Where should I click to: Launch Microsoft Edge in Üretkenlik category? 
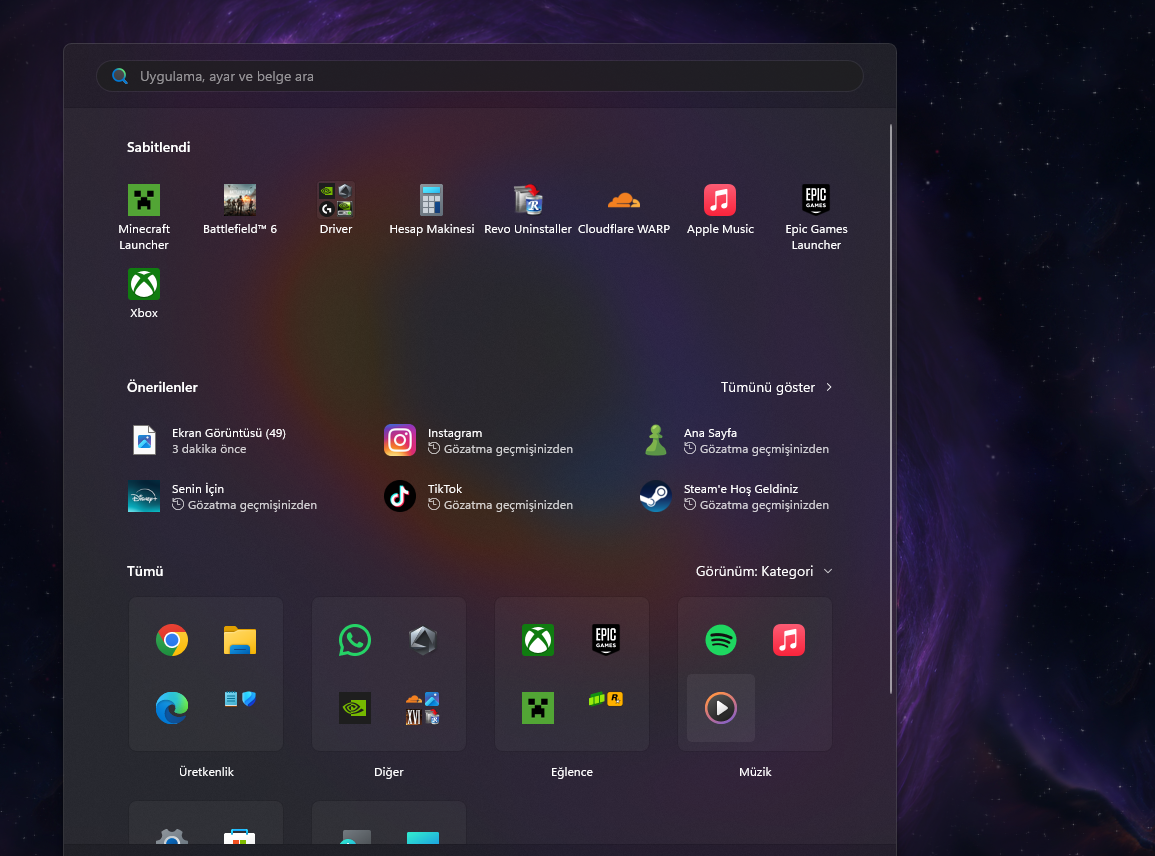172,708
